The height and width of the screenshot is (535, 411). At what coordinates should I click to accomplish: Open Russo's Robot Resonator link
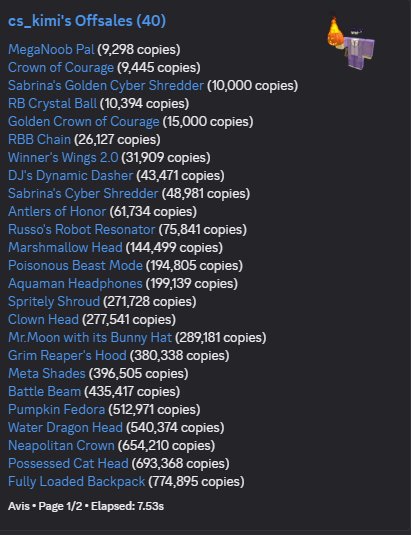[82, 230]
